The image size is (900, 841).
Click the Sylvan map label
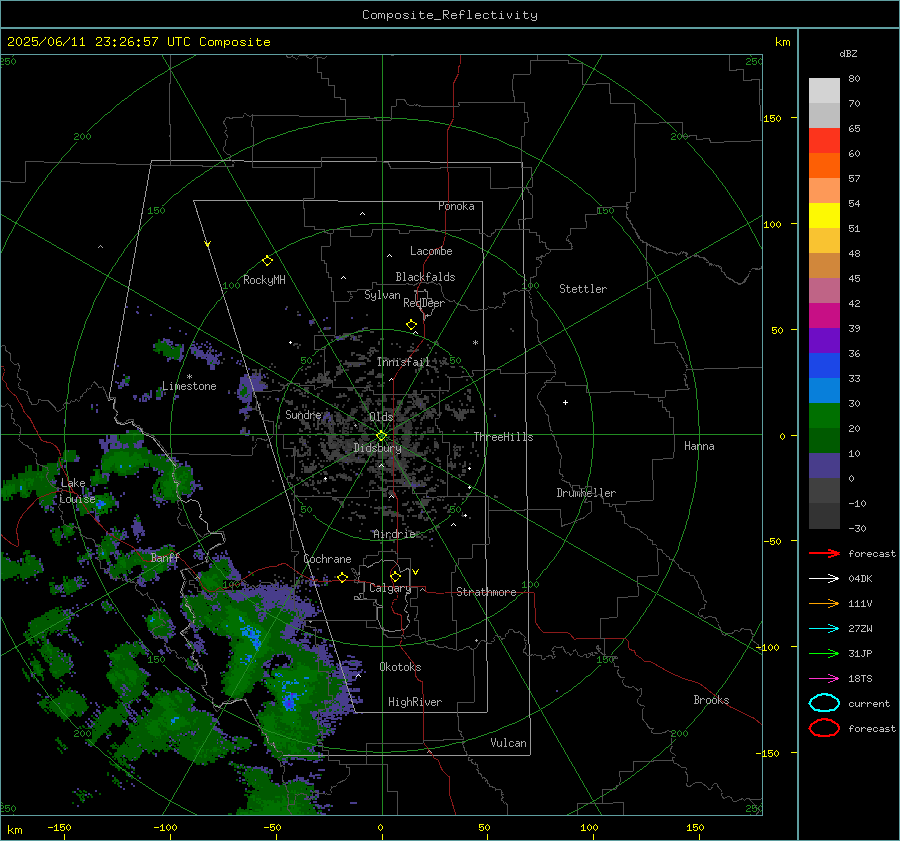382,295
